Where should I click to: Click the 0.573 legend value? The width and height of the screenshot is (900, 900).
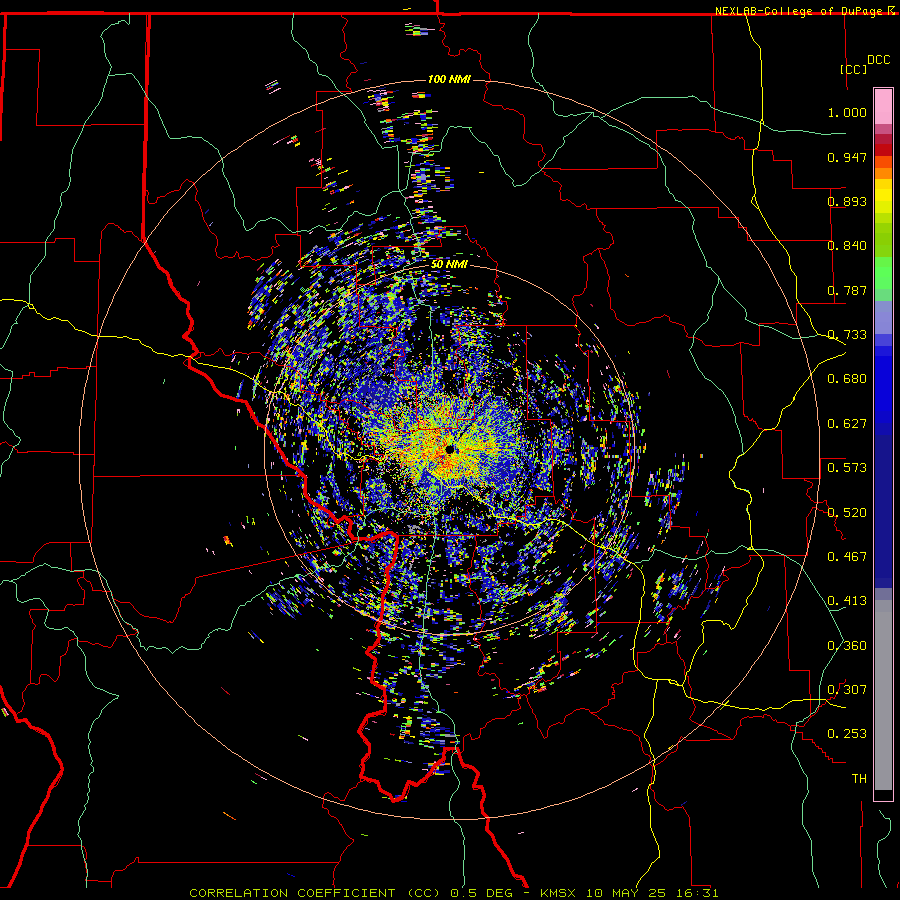click(847, 468)
